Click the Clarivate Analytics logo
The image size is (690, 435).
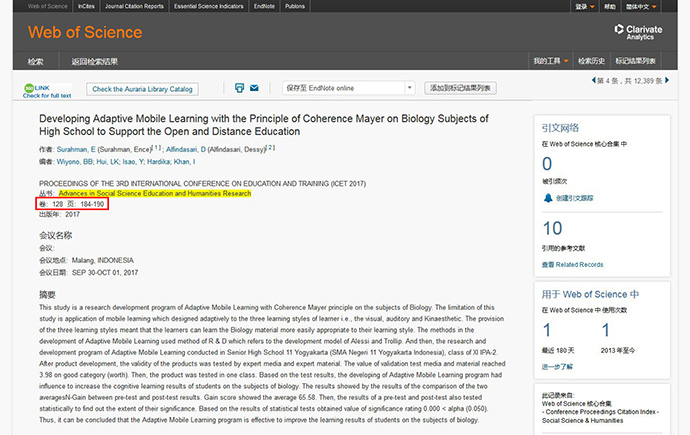[638, 32]
